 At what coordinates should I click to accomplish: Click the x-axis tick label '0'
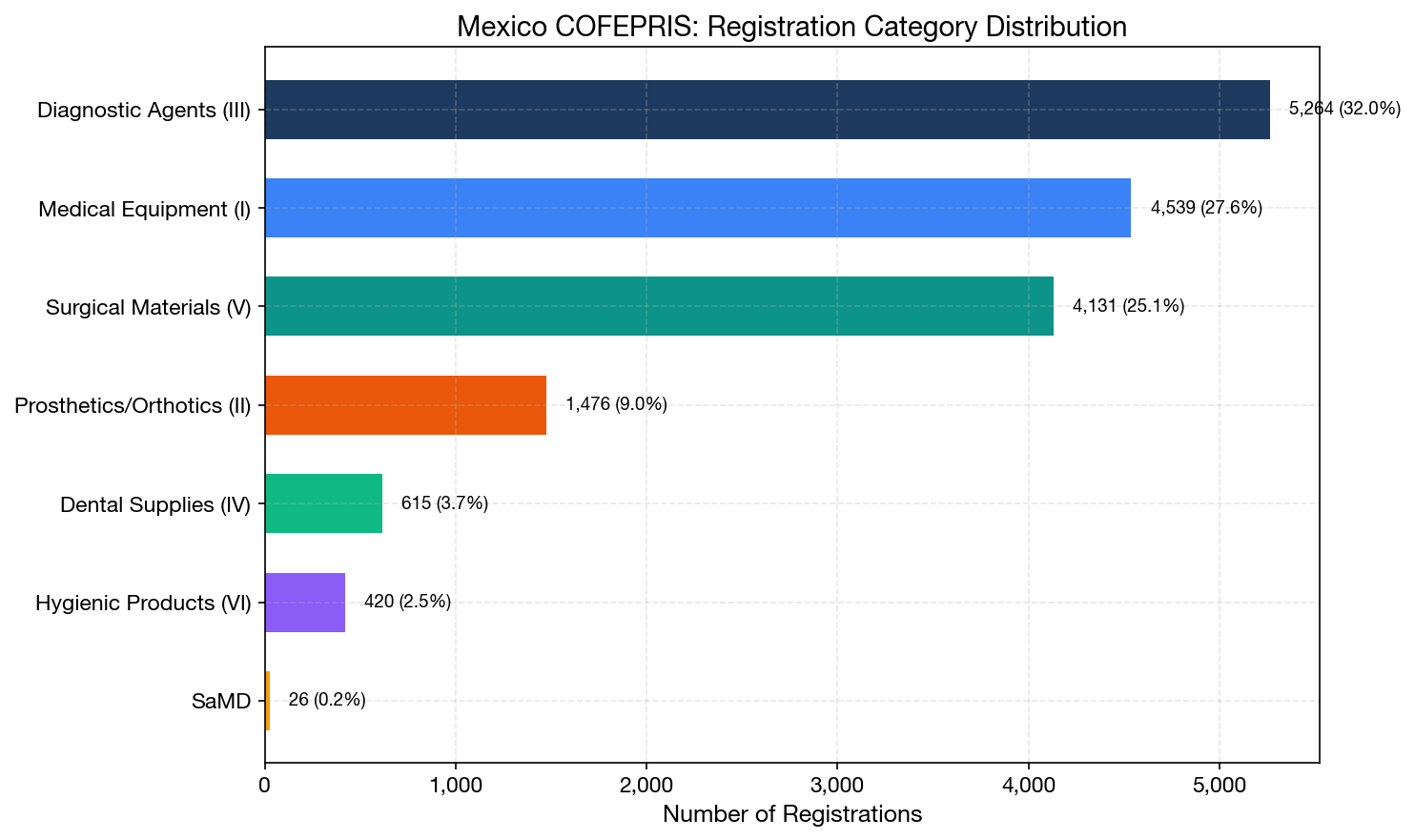(x=265, y=786)
